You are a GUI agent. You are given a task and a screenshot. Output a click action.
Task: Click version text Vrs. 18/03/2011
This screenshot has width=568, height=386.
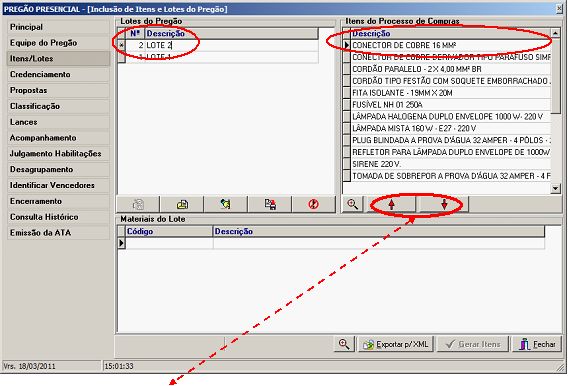click(x=29, y=366)
